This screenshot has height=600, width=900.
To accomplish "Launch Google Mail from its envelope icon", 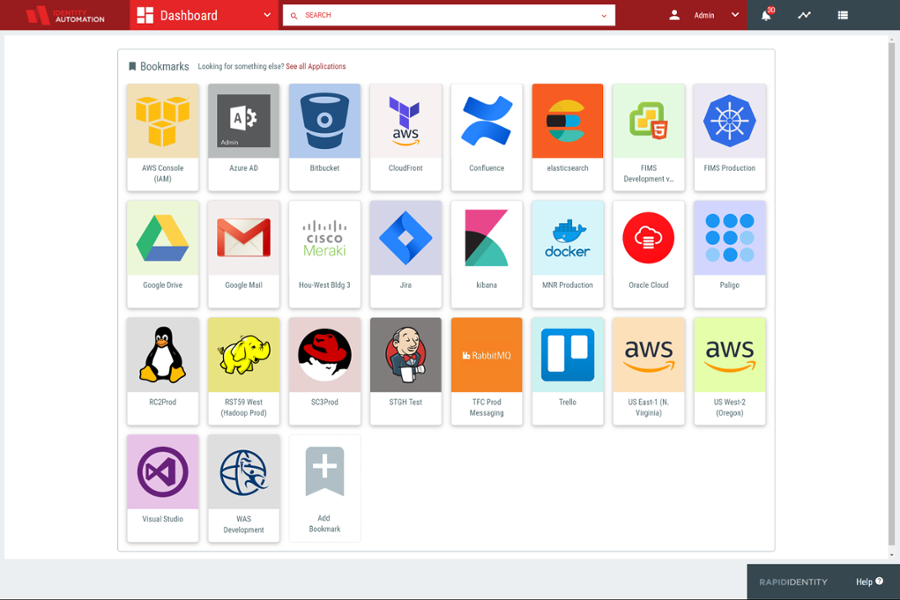I will [x=243, y=238].
